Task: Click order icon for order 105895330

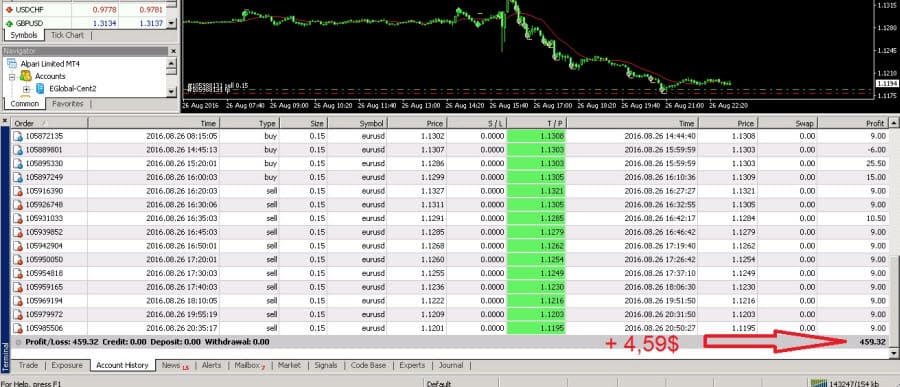Action: click(17, 164)
